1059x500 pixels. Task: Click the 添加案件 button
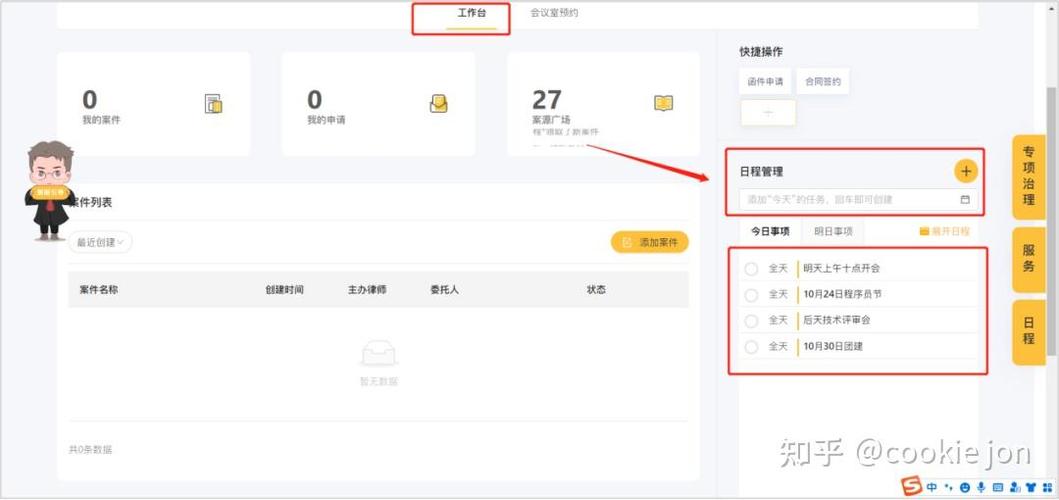650,242
